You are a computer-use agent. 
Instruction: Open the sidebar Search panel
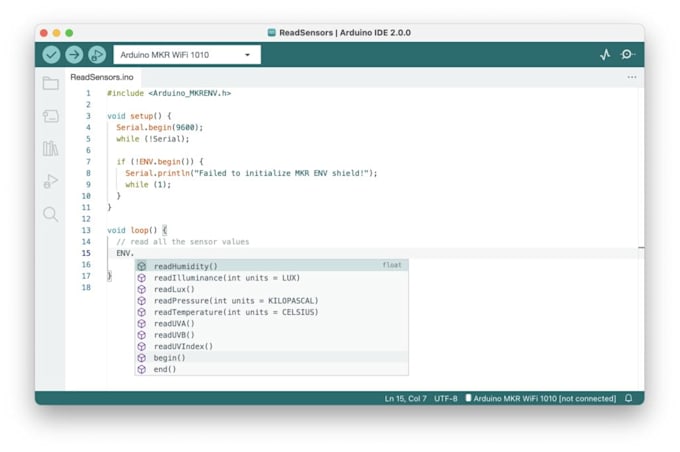(51, 214)
